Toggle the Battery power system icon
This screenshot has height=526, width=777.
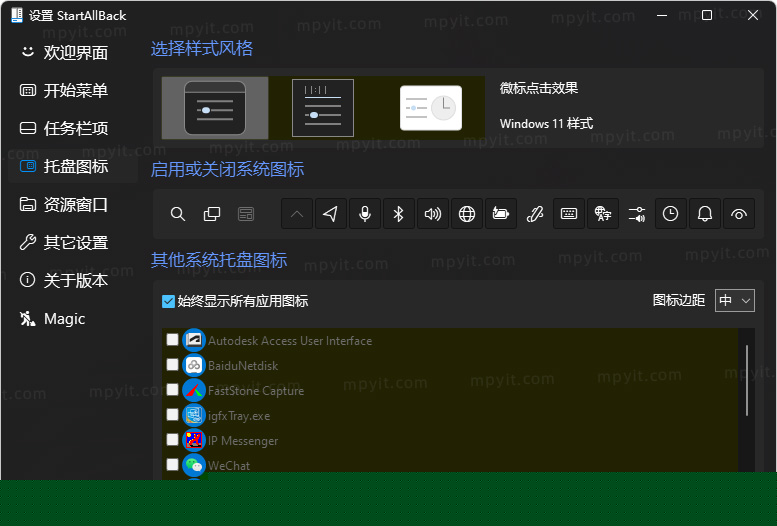pos(500,214)
